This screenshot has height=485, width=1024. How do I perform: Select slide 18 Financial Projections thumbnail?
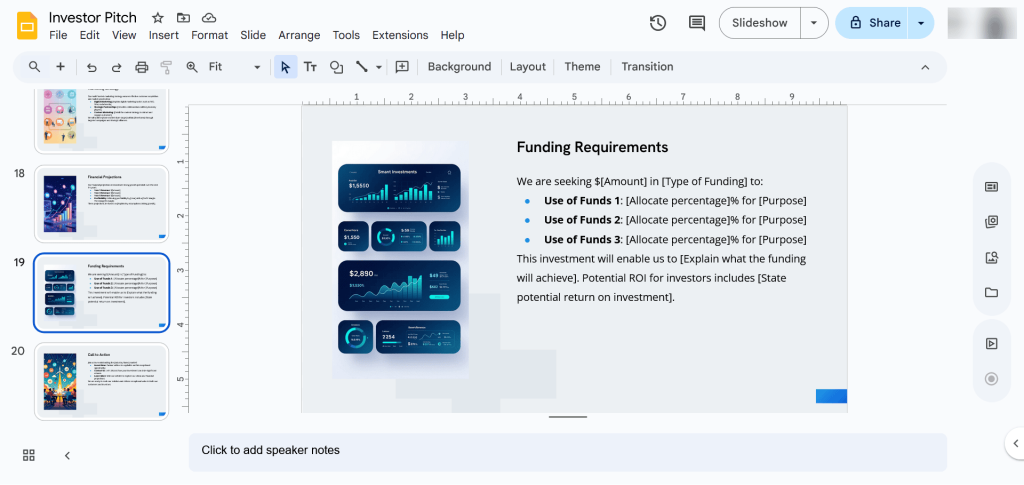(101, 204)
